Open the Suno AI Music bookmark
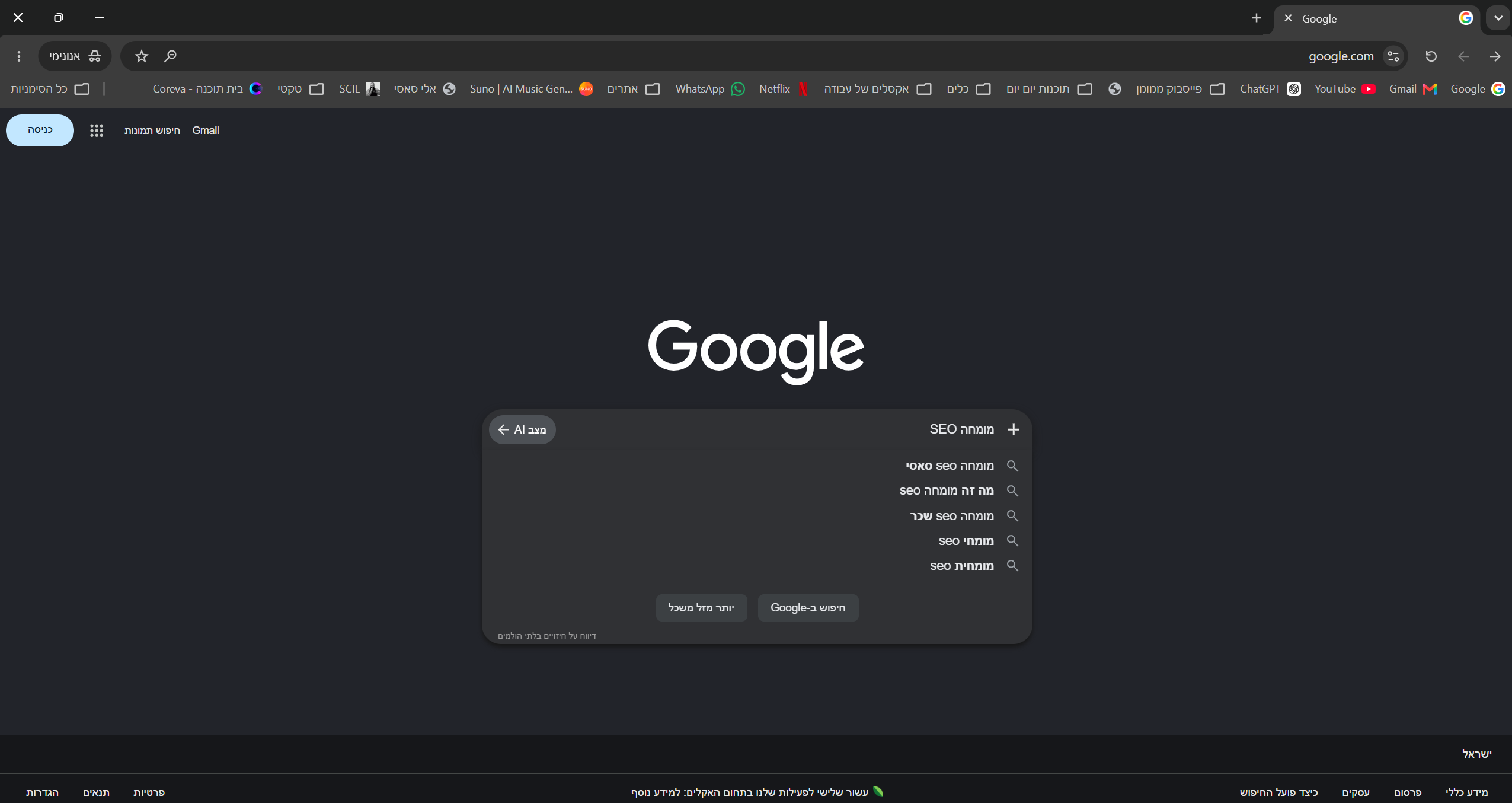Image resolution: width=1512 pixels, height=803 pixels. [531, 89]
